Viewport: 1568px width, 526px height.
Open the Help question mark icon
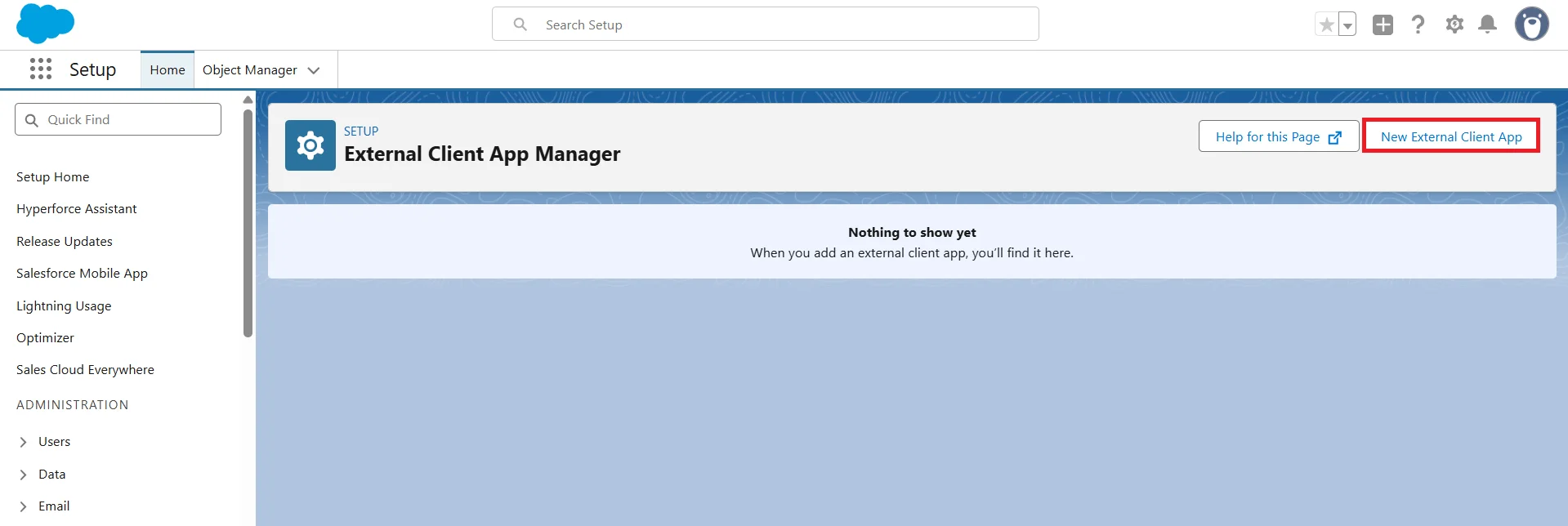[1418, 25]
